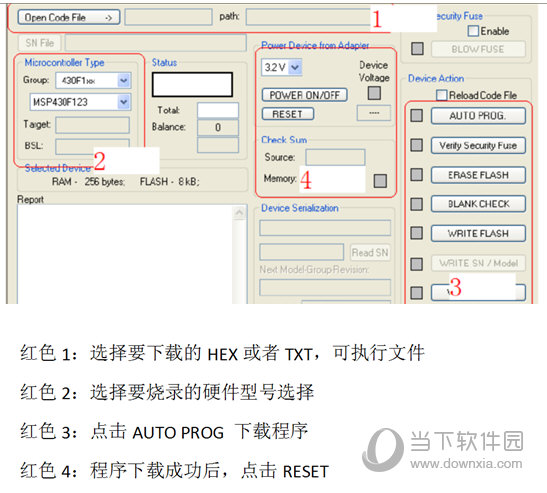This screenshot has height=493, width=547.
Task: Click the Status display box
Action: tap(192, 85)
